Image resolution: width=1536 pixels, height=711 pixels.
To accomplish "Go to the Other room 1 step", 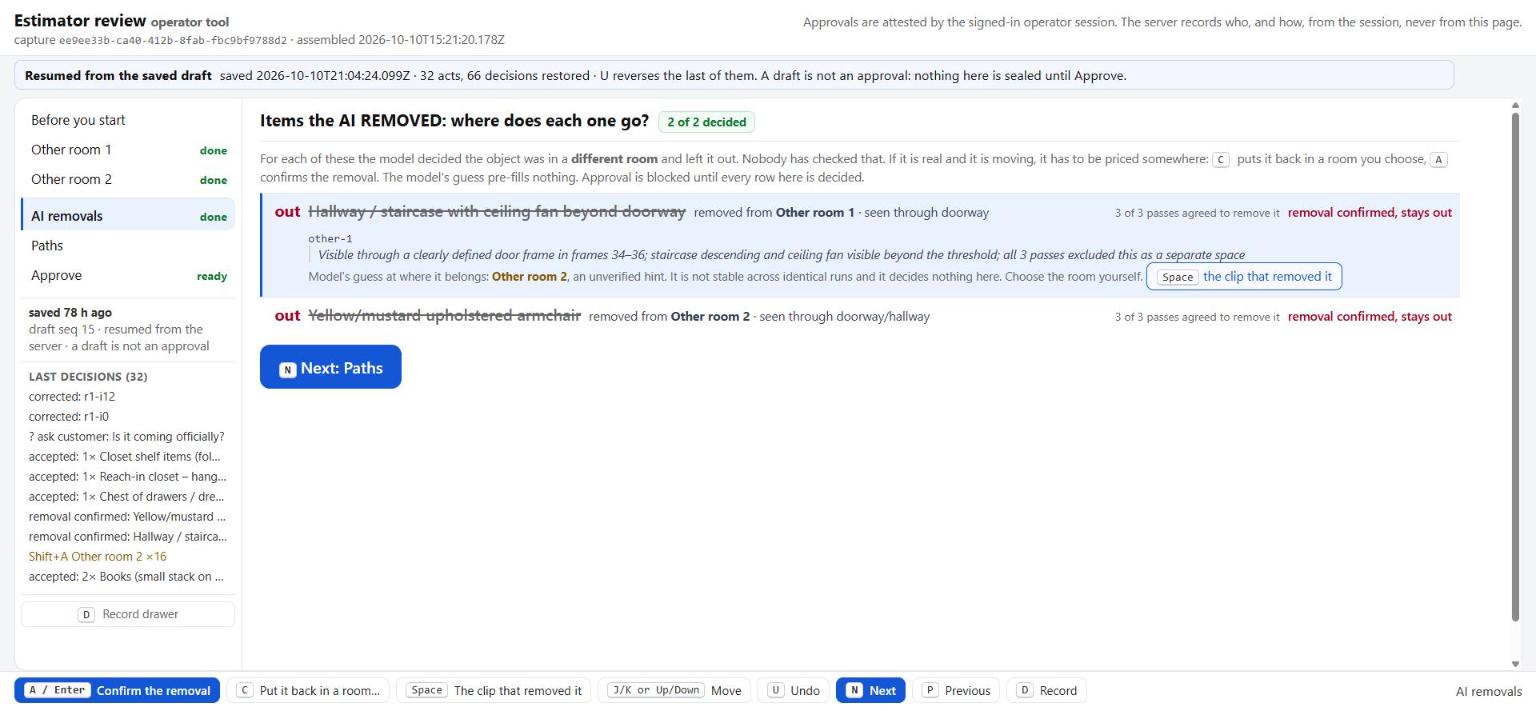I will tap(128, 150).
